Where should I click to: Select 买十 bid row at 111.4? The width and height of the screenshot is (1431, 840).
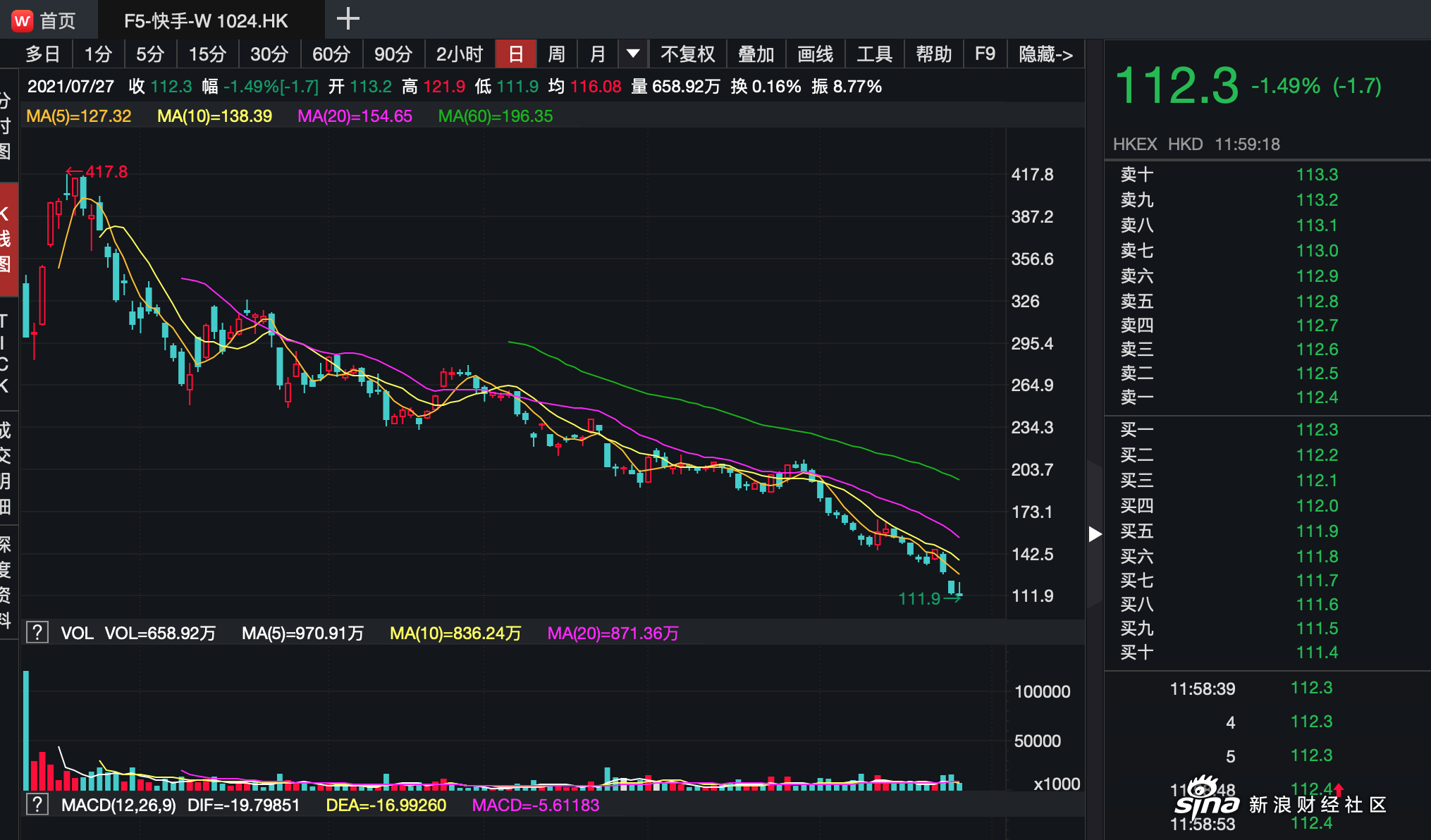point(1267,652)
